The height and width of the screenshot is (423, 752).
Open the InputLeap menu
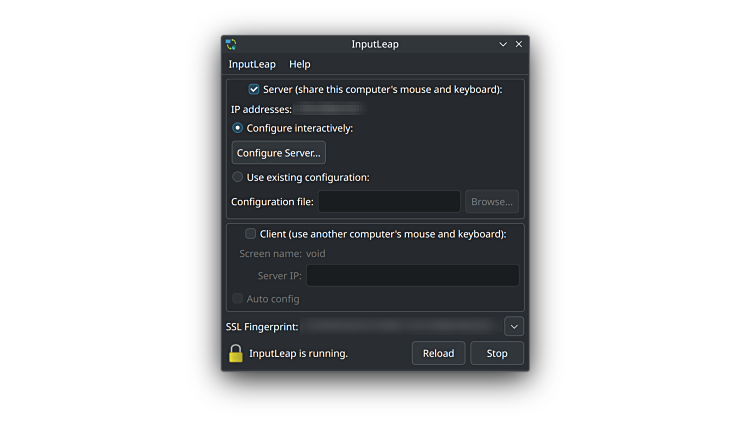[252, 64]
